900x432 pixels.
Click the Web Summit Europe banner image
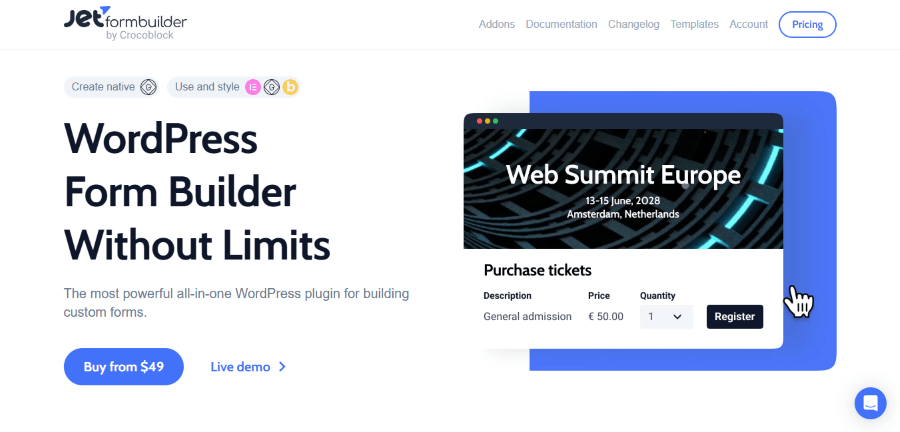(x=623, y=188)
